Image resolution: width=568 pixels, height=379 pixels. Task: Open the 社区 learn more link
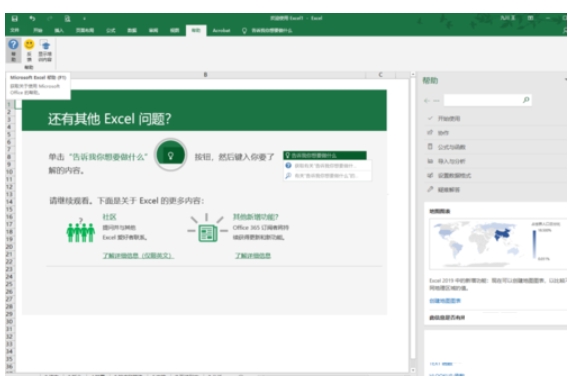click(138, 256)
